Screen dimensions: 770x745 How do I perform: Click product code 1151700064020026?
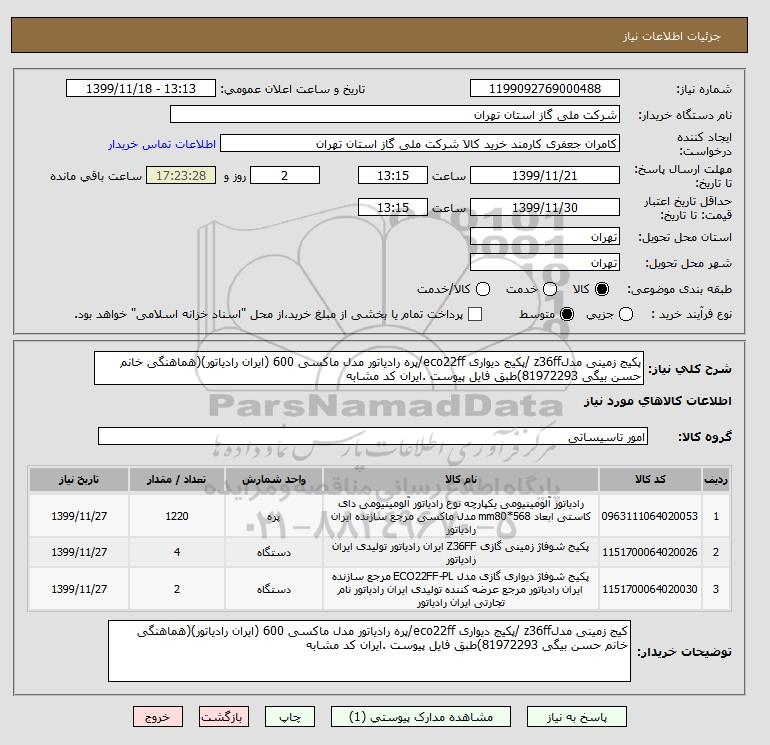coord(650,552)
